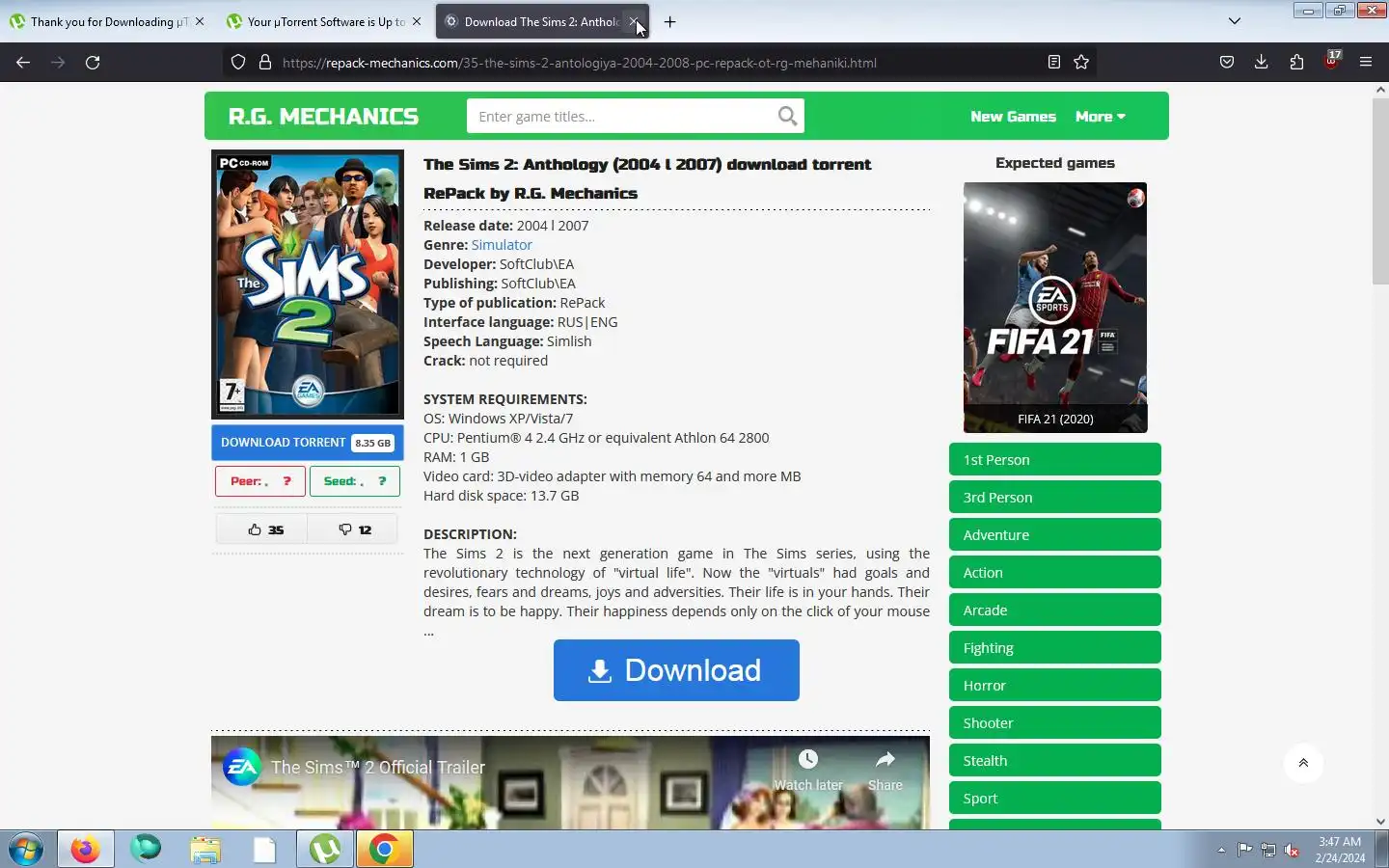The height and width of the screenshot is (868, 1389).
Task: Open the uBlock extension with the 17 badge
Action: [x=1332, y=61]
